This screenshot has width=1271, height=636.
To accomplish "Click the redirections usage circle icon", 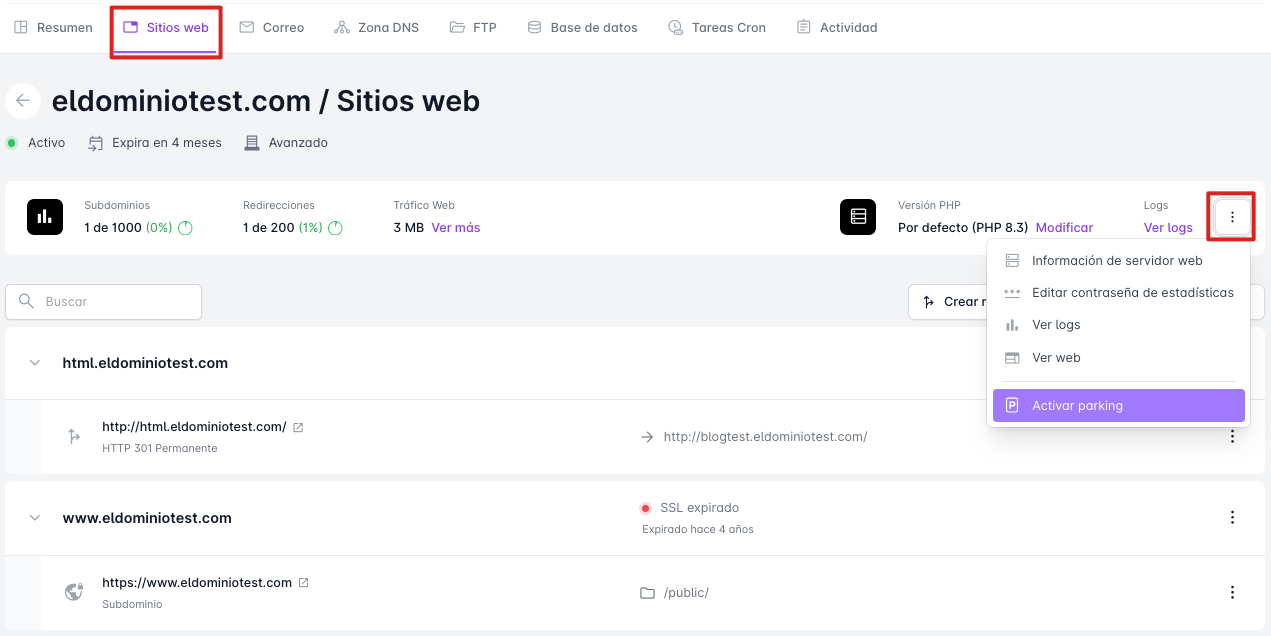I will (335, 228).
